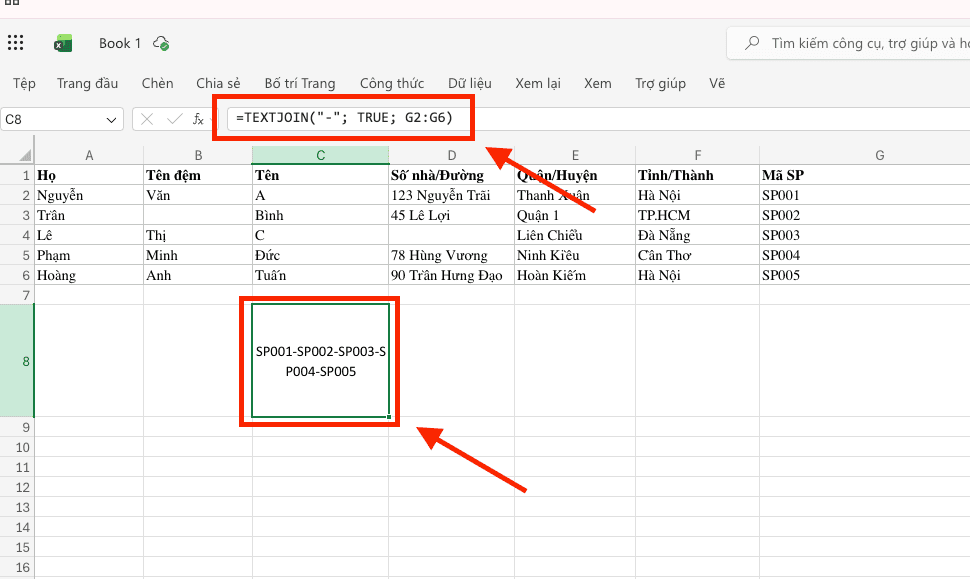Select column D header
Viewport: 970px width, 579px height.
click(x=452, y=155)
